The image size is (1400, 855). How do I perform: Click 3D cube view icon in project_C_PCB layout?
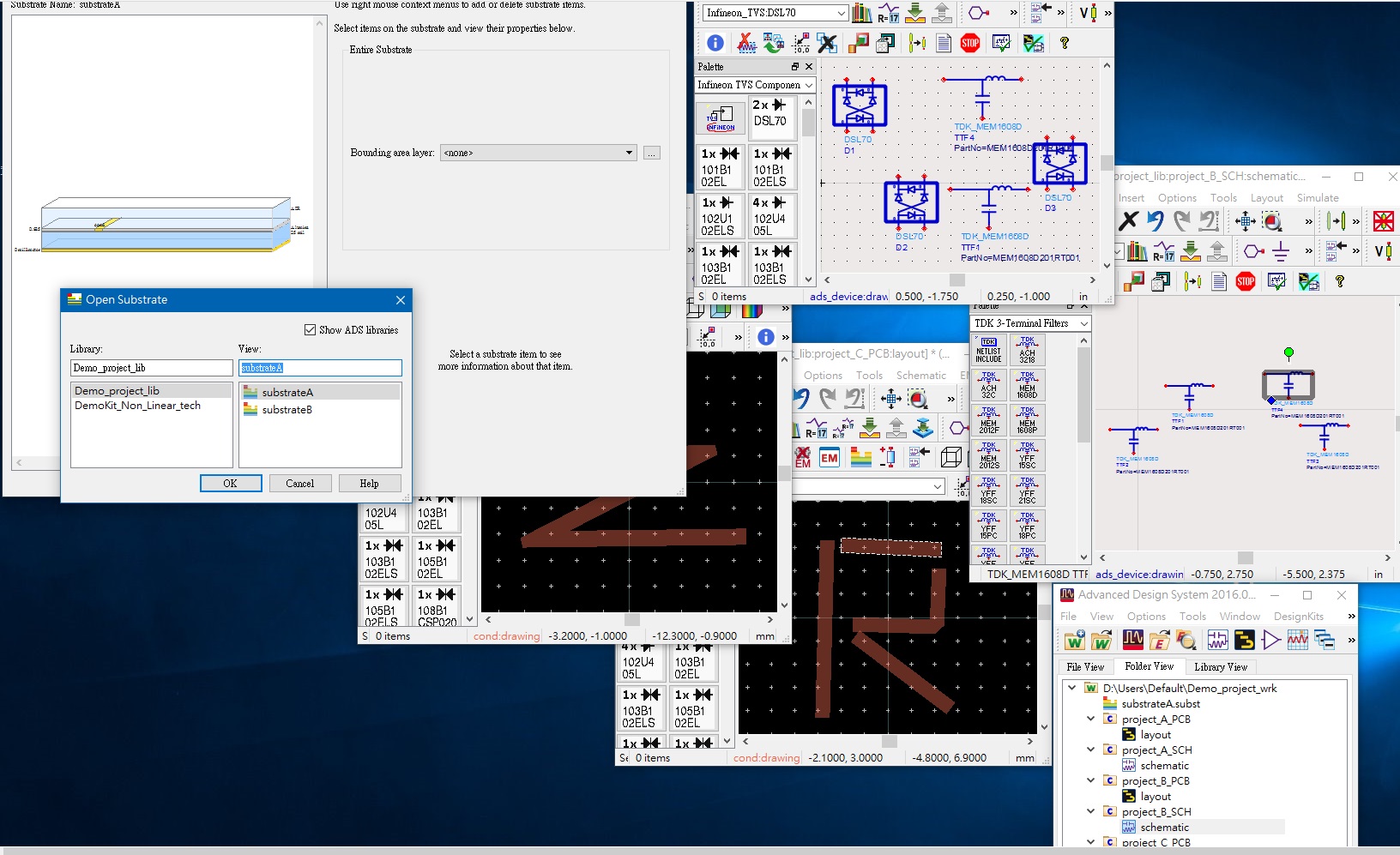[x=950, y=458]
